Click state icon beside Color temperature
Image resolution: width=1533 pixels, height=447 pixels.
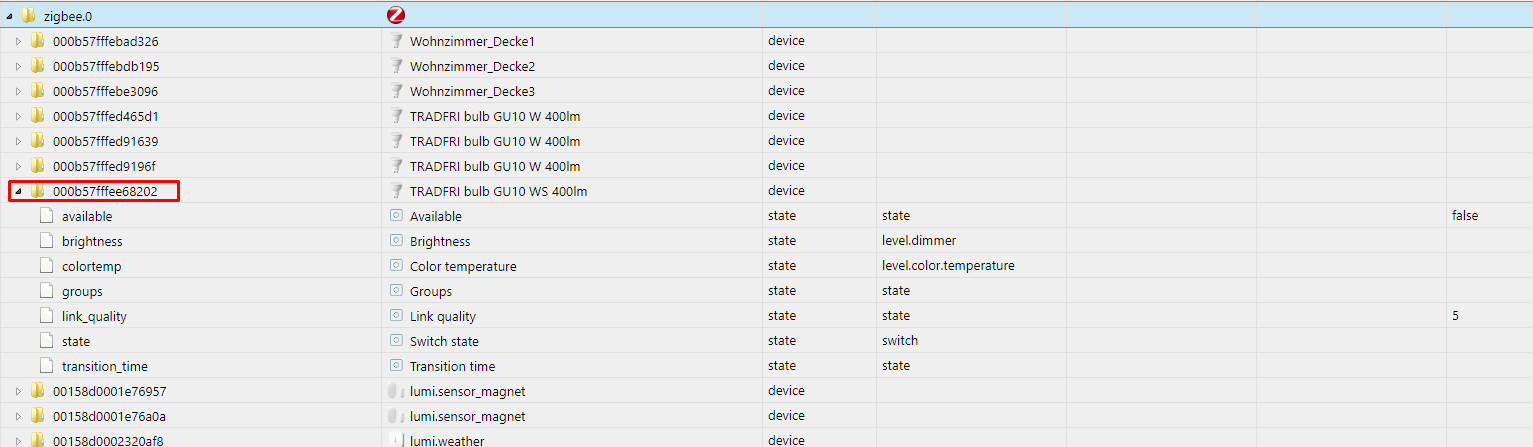(395, 266)
